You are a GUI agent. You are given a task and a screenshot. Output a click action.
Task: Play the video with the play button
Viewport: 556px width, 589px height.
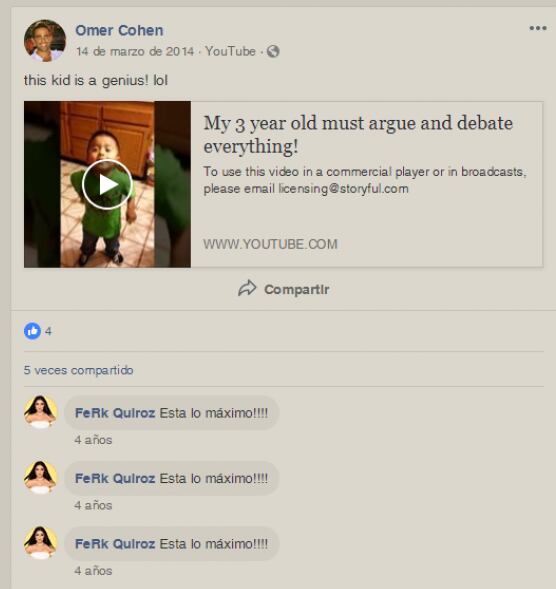[107, 184]
